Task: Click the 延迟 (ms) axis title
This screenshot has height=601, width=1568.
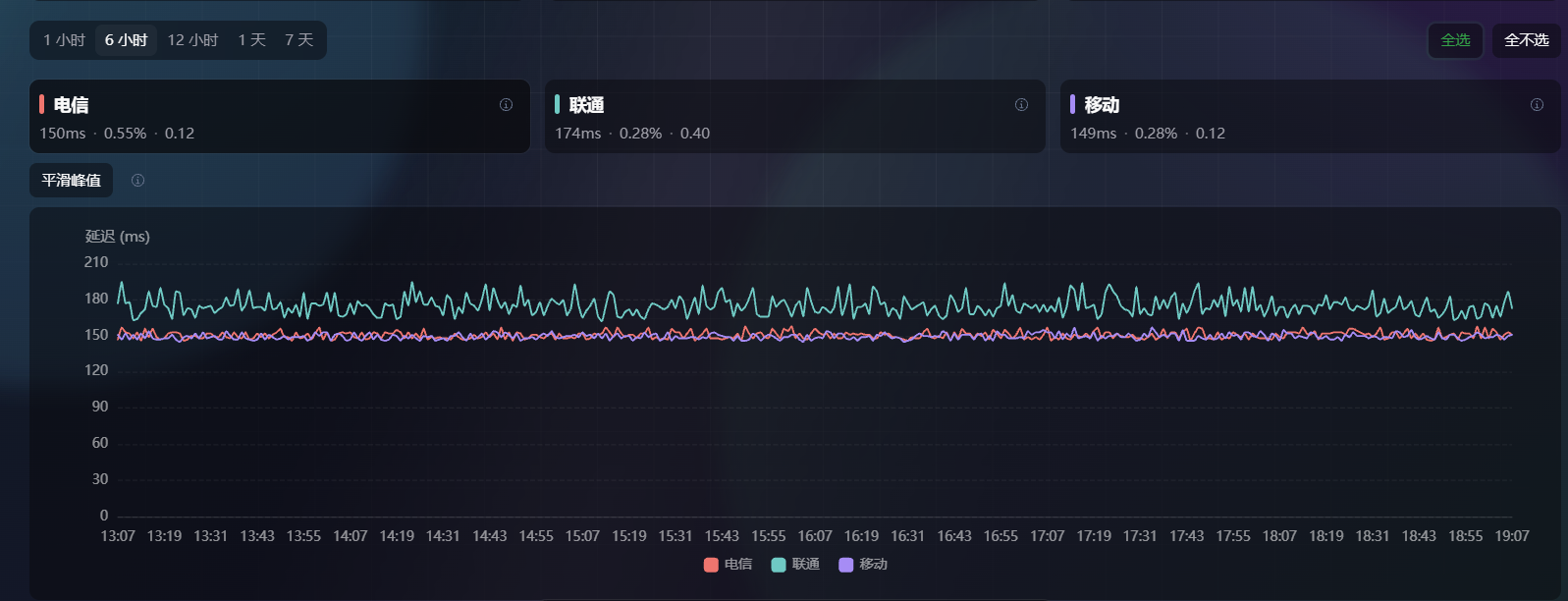Action: click(x=118, y=237)
